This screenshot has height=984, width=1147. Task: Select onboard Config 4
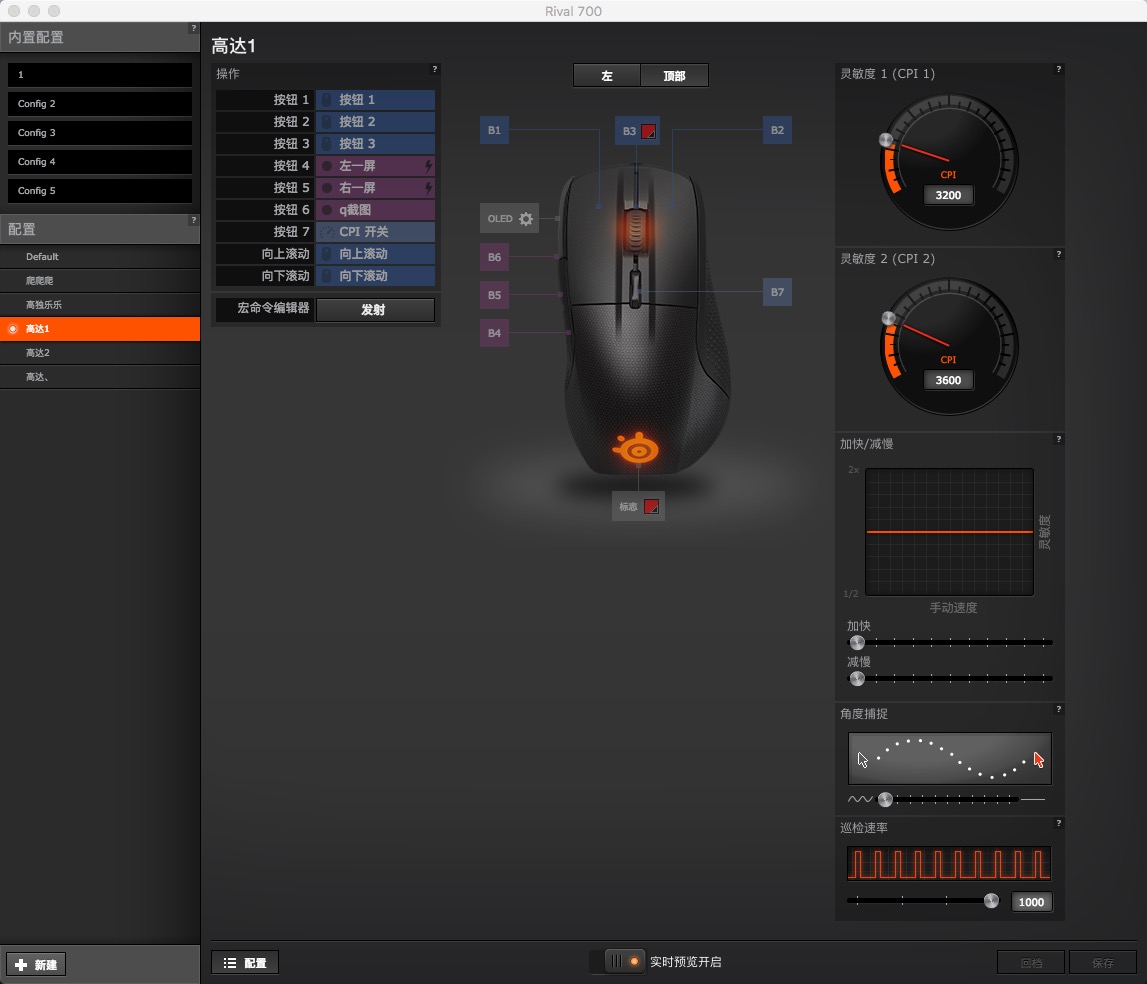tap(100, 162)
